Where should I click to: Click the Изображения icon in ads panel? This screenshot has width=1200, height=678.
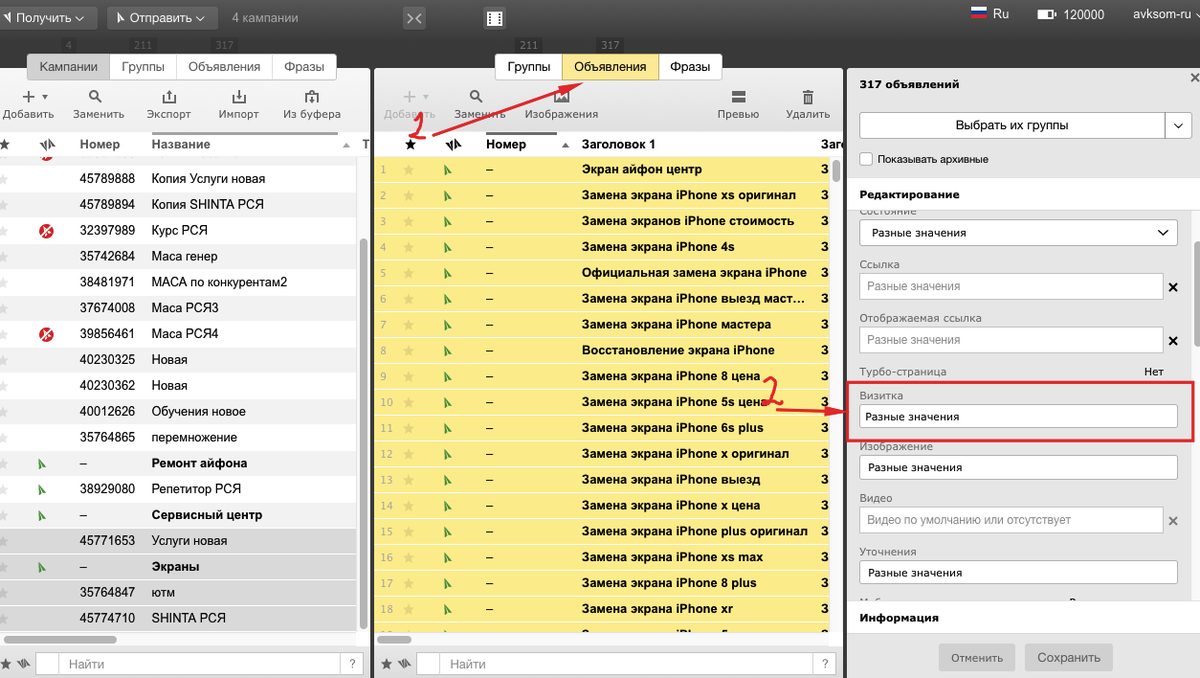click(x=561, y=97)
